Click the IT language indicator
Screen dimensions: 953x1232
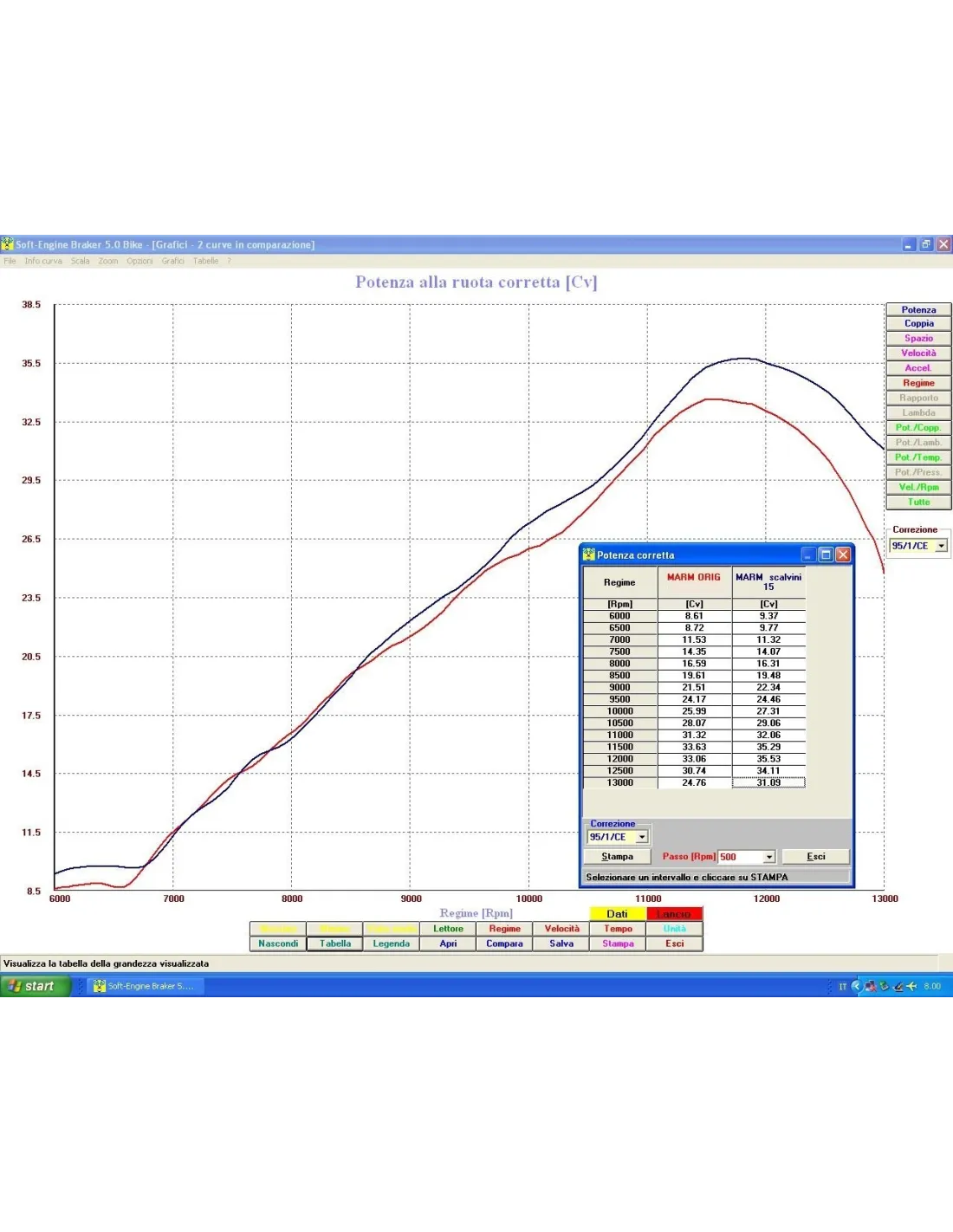tap(842, 986)
